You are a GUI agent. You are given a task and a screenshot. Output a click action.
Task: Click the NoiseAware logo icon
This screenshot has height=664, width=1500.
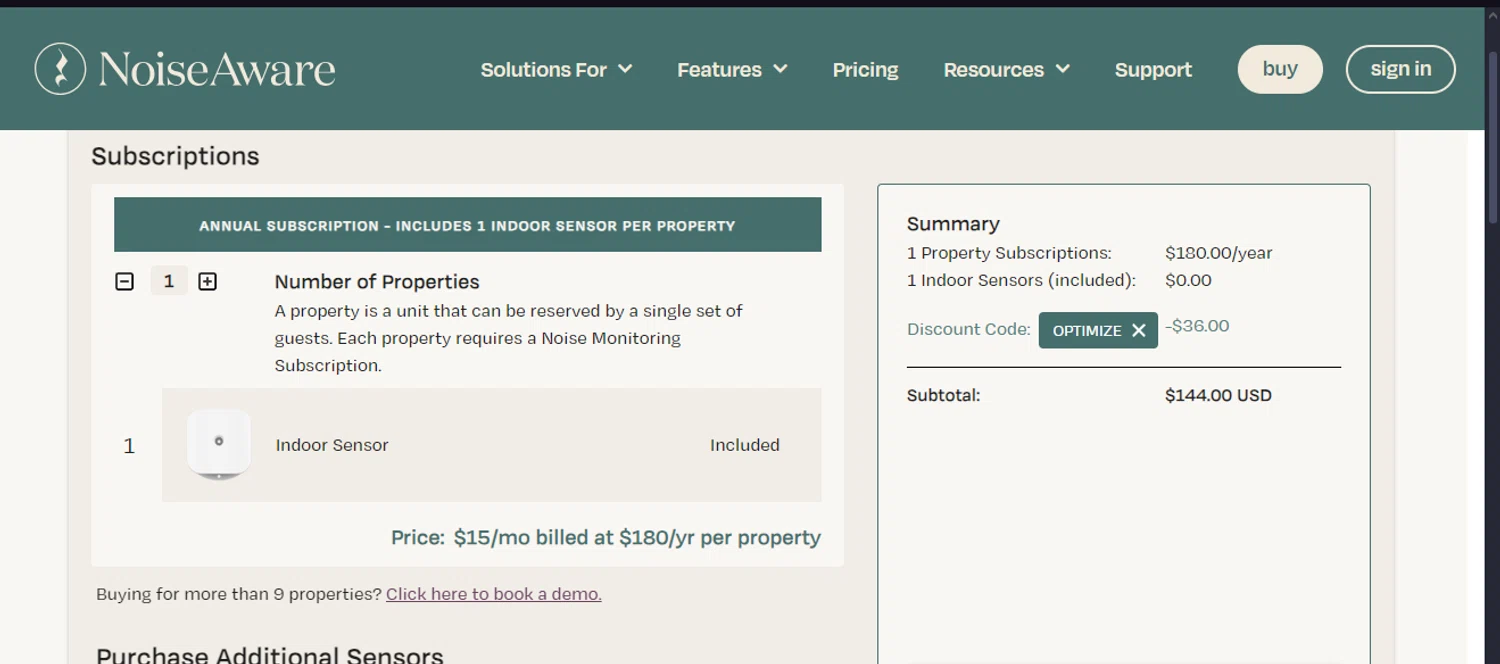(60, 69)
